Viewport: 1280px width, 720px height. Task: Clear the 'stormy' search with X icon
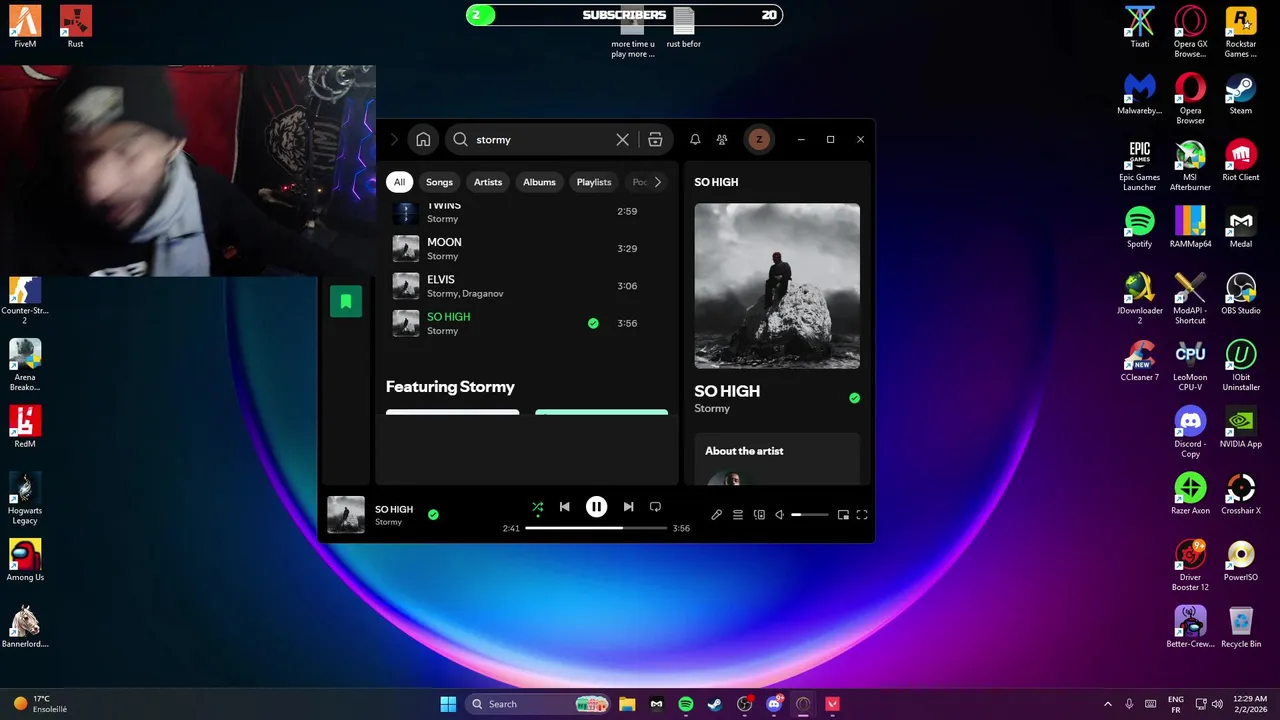coord(622,140)
